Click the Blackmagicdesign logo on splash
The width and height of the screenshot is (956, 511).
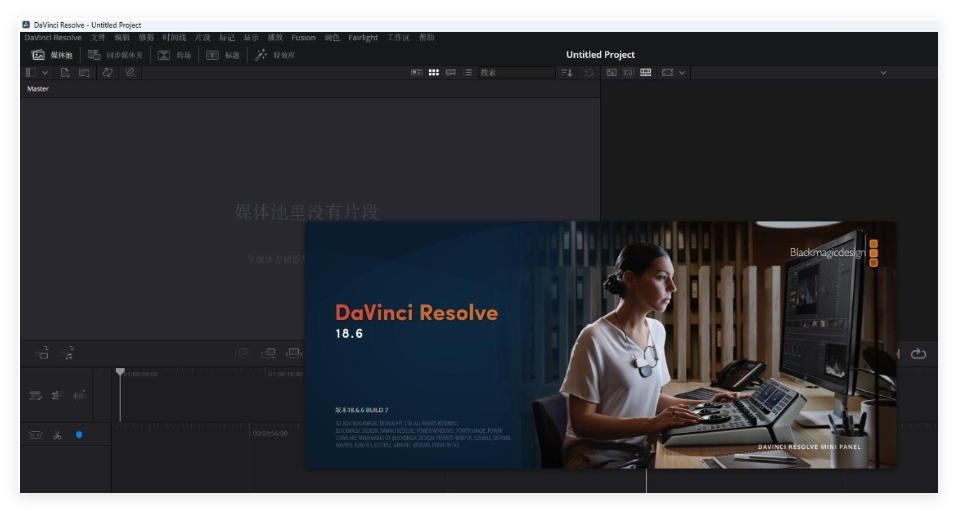click(833, 252)
